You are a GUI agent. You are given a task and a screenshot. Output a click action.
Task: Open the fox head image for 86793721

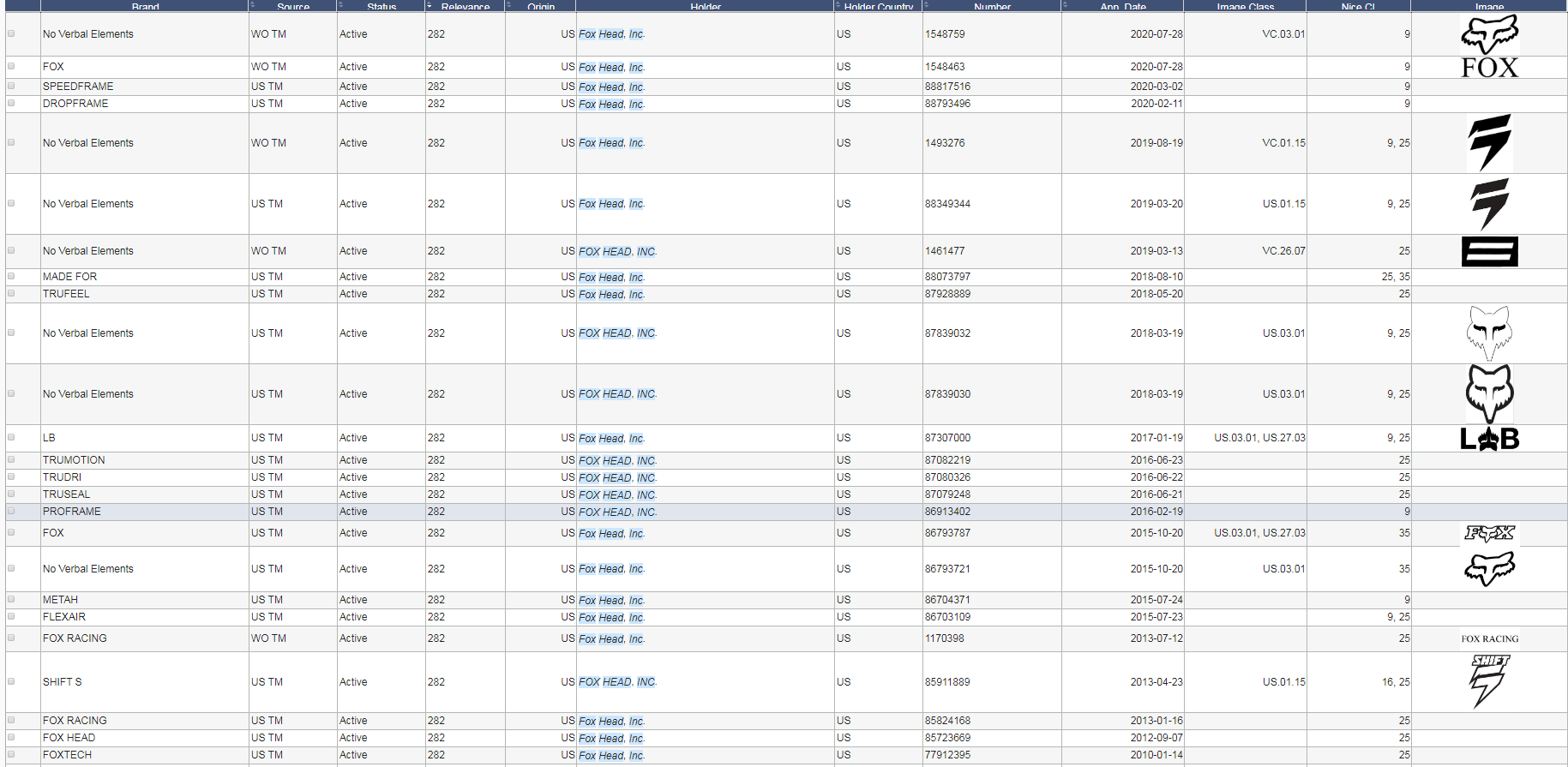click(x=1489, y=569)
